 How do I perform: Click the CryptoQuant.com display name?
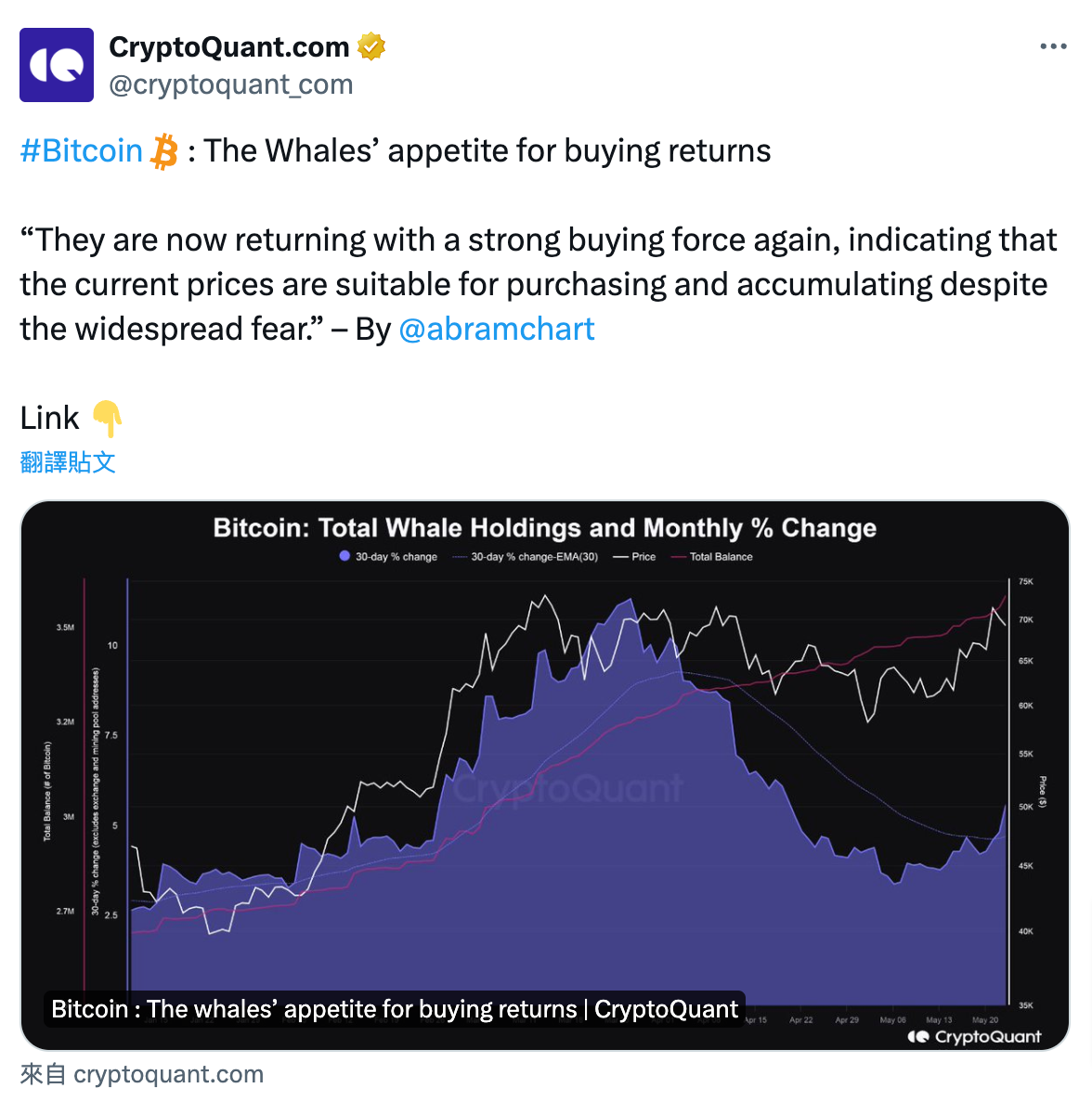click(x=229, y=46)
